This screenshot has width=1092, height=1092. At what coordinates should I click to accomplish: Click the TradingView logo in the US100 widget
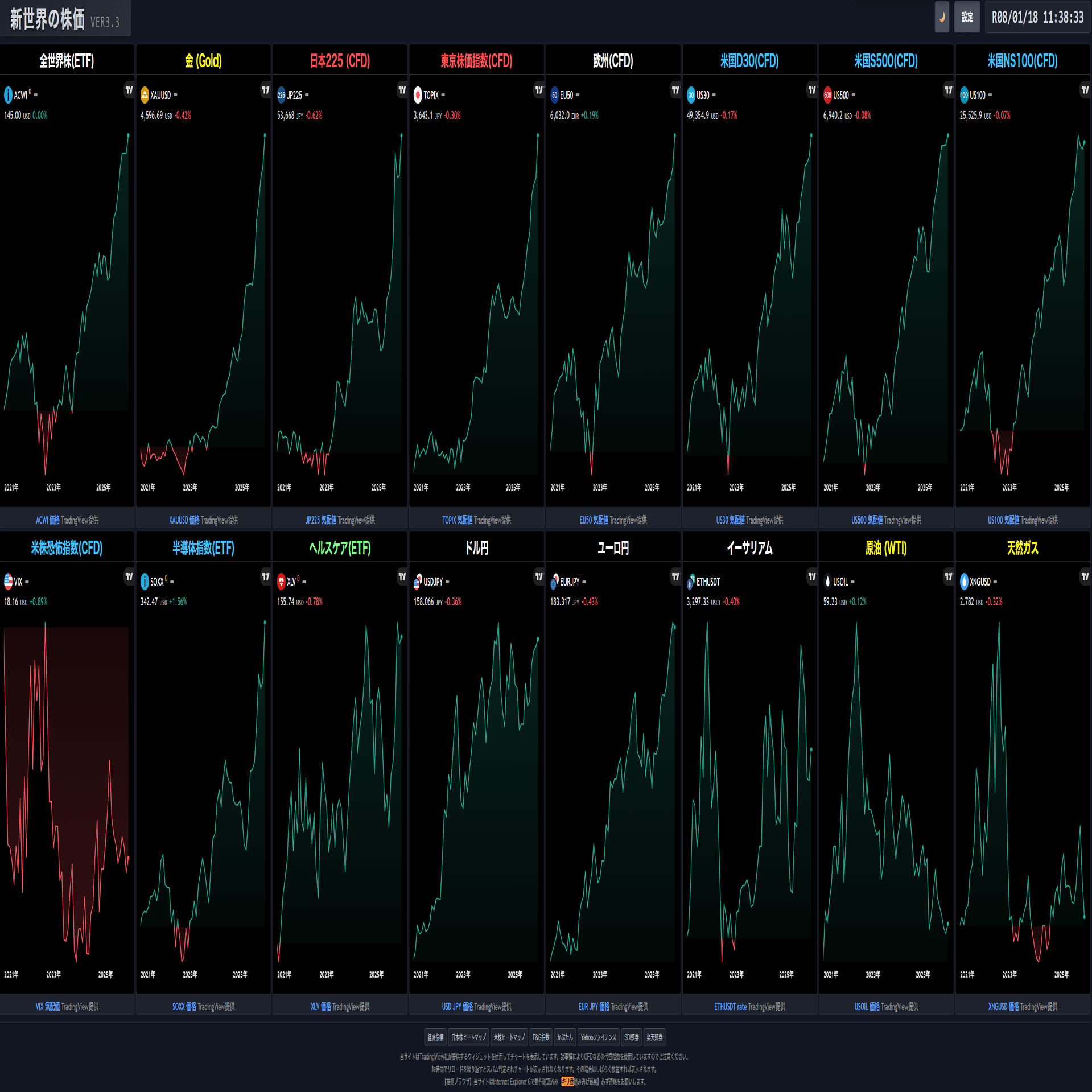[1085, 90]
